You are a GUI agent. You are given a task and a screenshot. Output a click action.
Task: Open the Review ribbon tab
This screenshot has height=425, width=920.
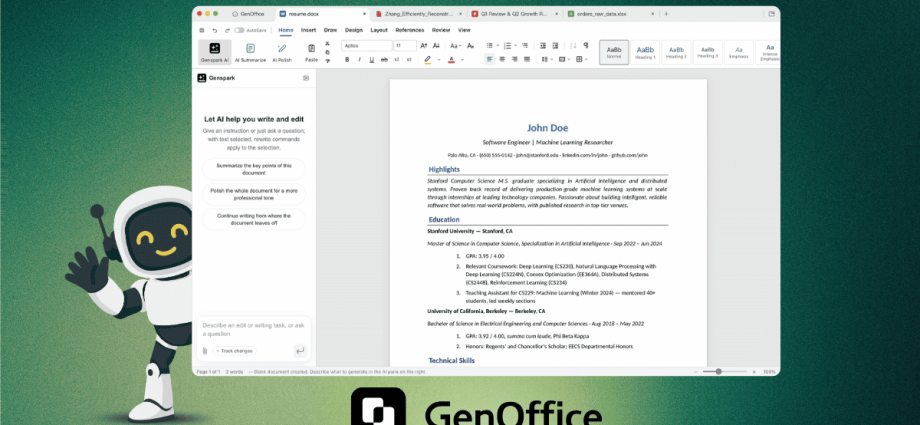click(x=441, y=30)
